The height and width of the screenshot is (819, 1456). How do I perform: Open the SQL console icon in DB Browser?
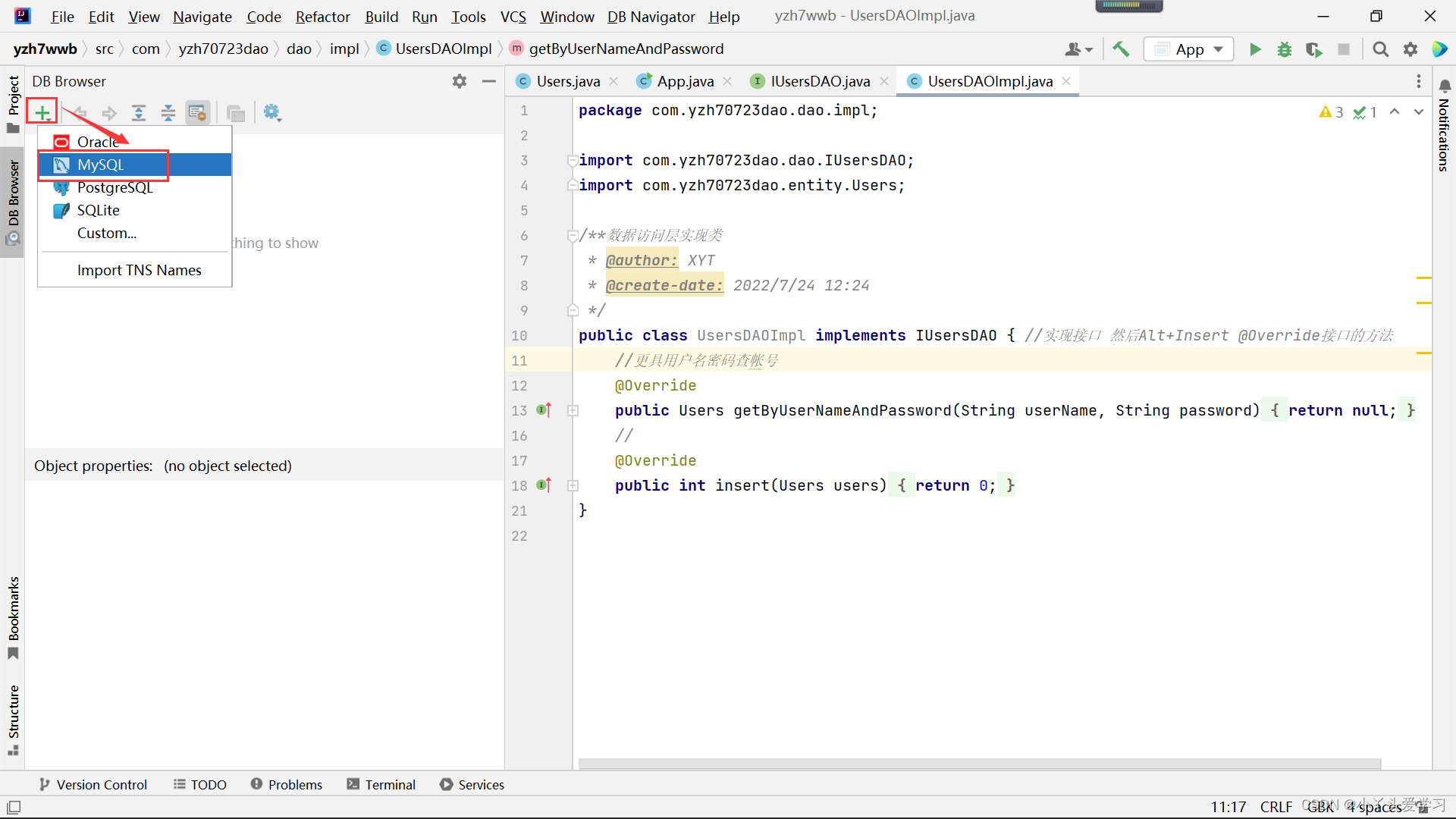[198, 113]
